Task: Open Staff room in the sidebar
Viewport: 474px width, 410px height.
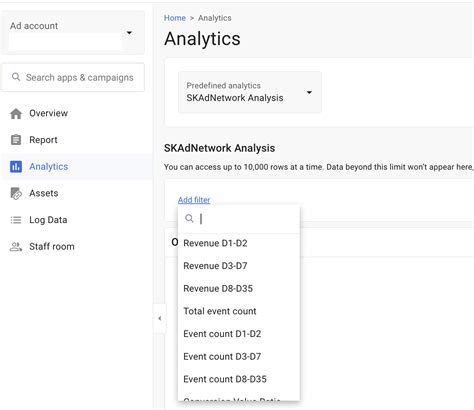Action: point(77,247)
